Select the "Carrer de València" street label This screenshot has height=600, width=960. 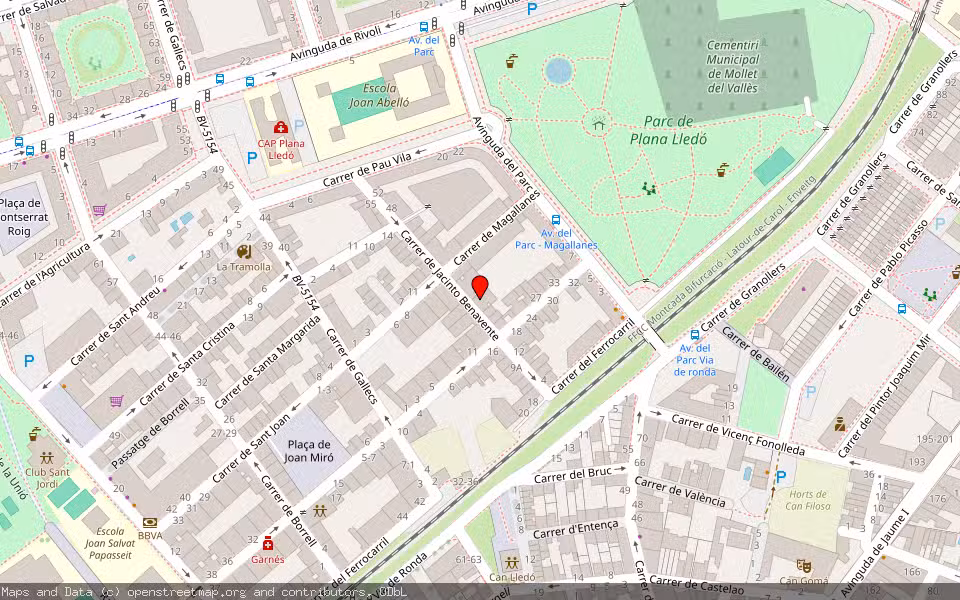680,492
